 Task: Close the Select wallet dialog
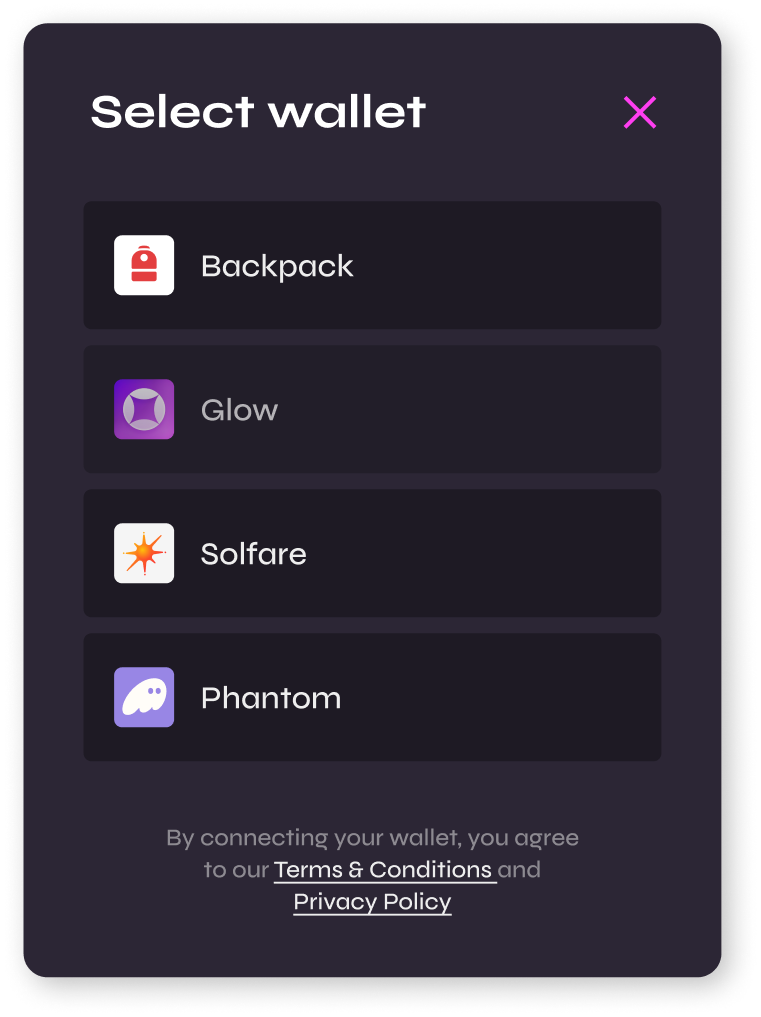click(x=640, y=112)
